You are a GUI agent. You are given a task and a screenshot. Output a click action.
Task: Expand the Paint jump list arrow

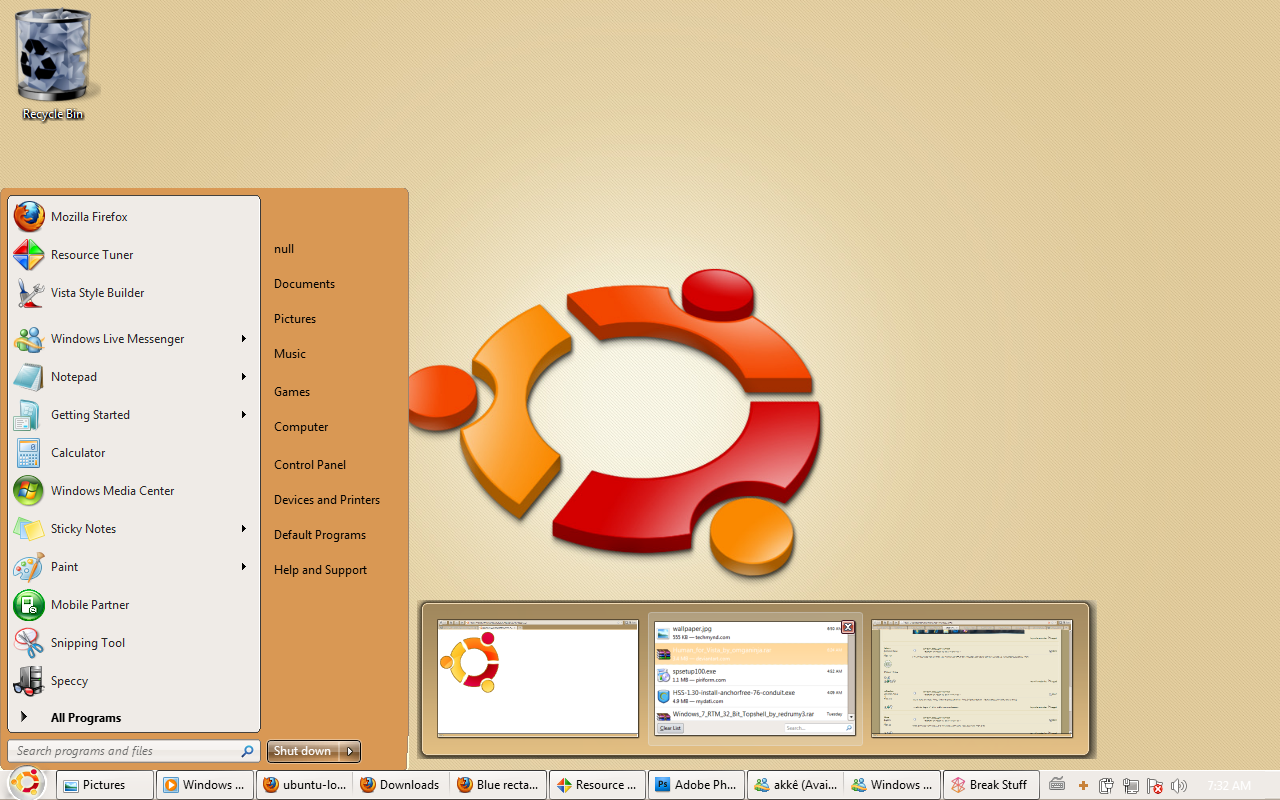click(243, 567)
